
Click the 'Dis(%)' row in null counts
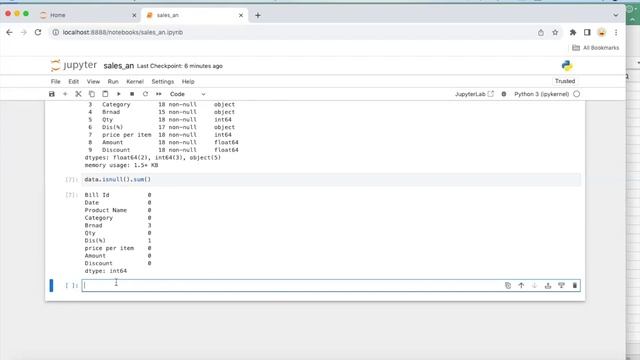pos(118,240)
